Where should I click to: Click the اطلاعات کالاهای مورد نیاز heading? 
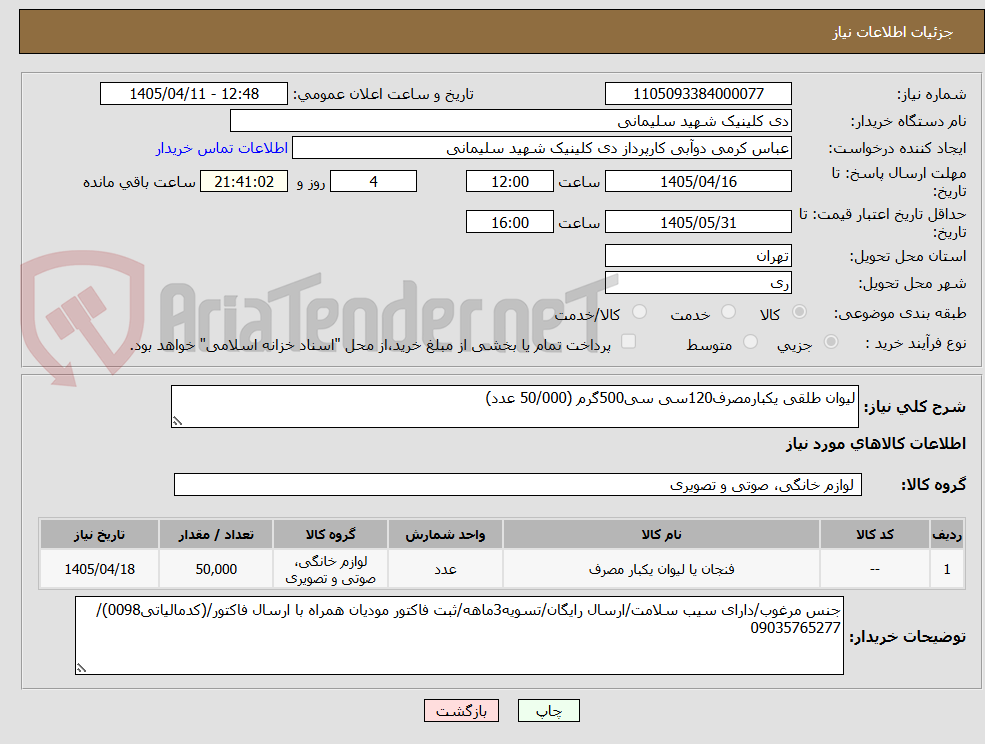coord(876,444)
